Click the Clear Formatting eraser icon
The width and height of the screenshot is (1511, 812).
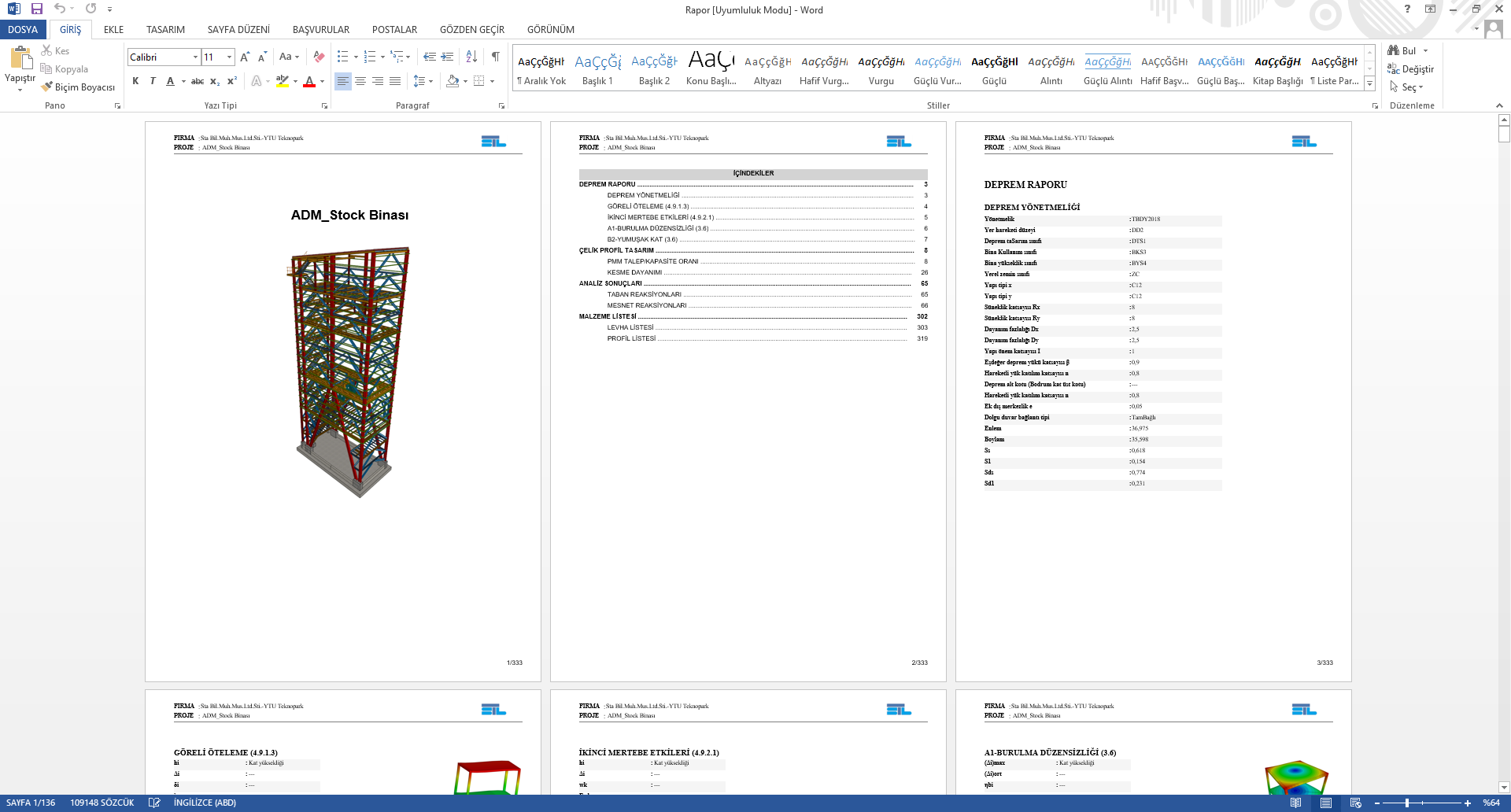[319, 57]
